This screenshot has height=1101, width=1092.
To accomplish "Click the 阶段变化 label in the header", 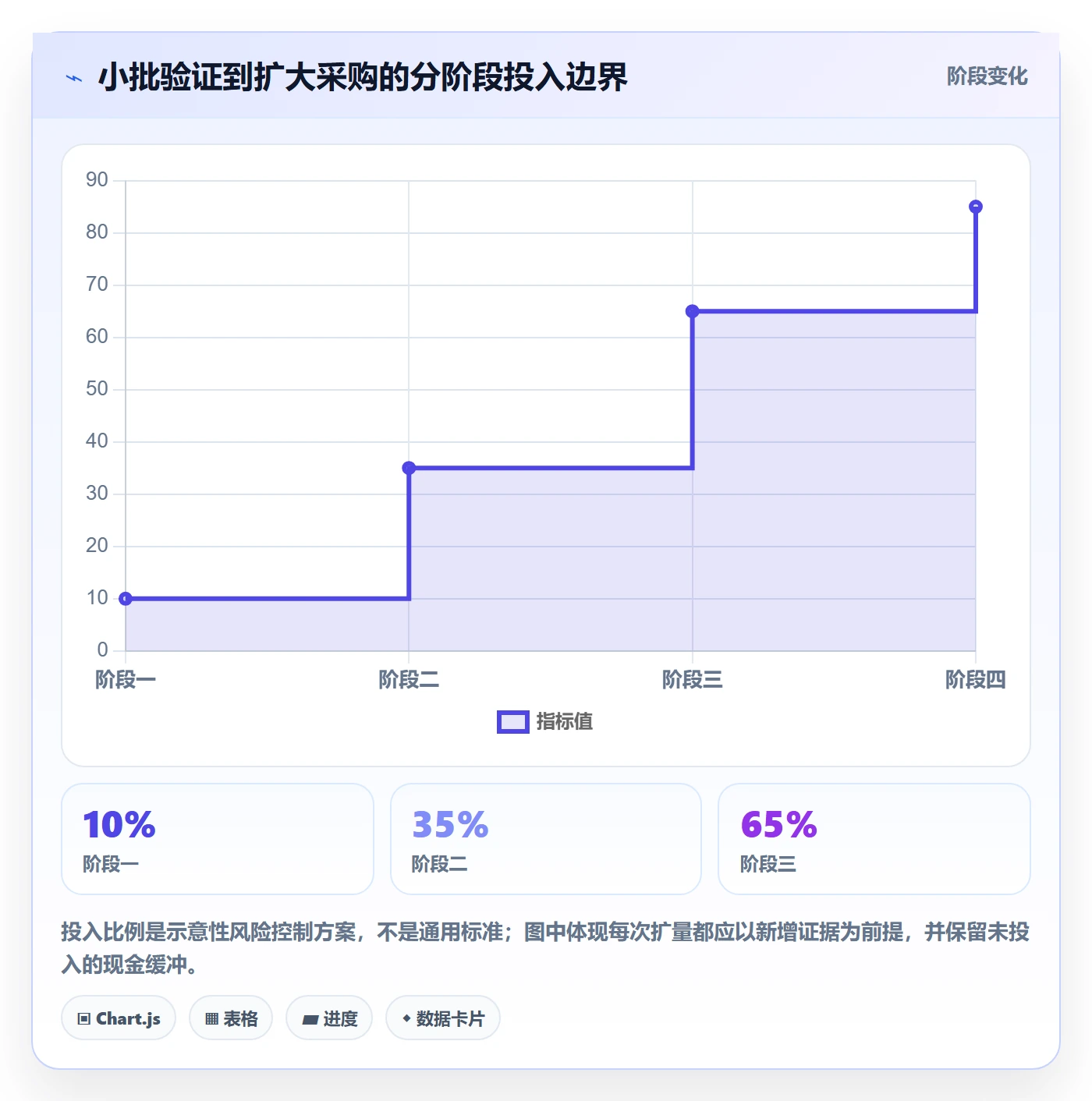I will pos(987,76).
